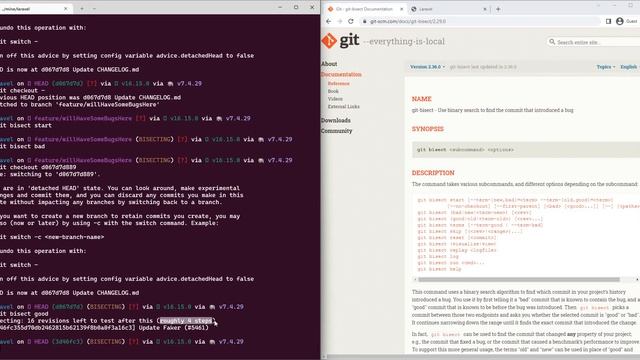This screenshot has width=640, height=360.
Task: Open the English language dropdown
Action: tap(629, 67)
